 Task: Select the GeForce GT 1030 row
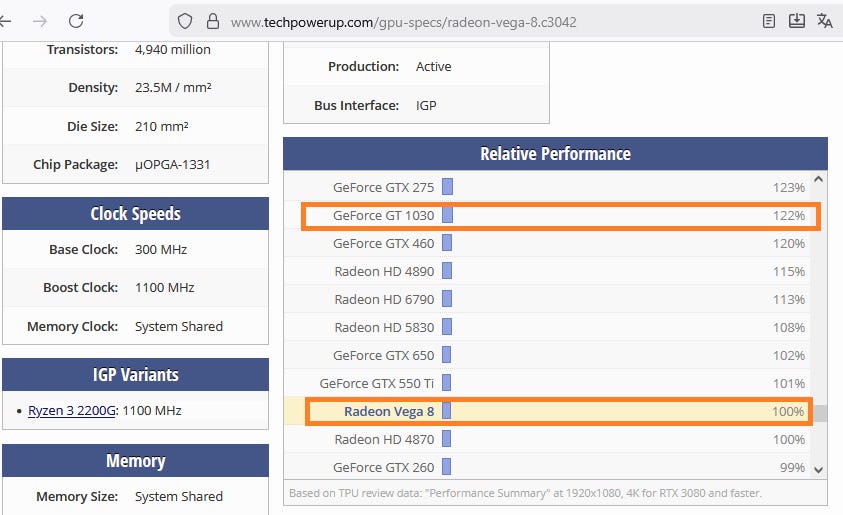(x=560, y=216)
